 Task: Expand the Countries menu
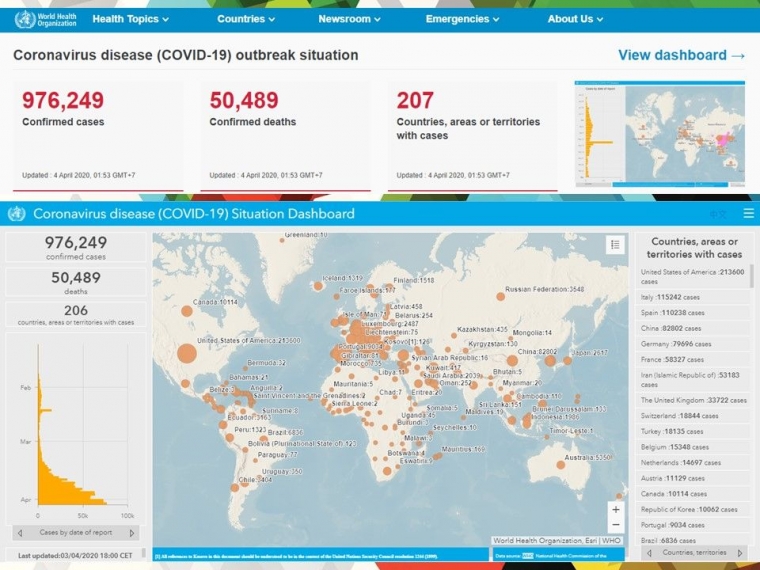[x=246, y=19]
